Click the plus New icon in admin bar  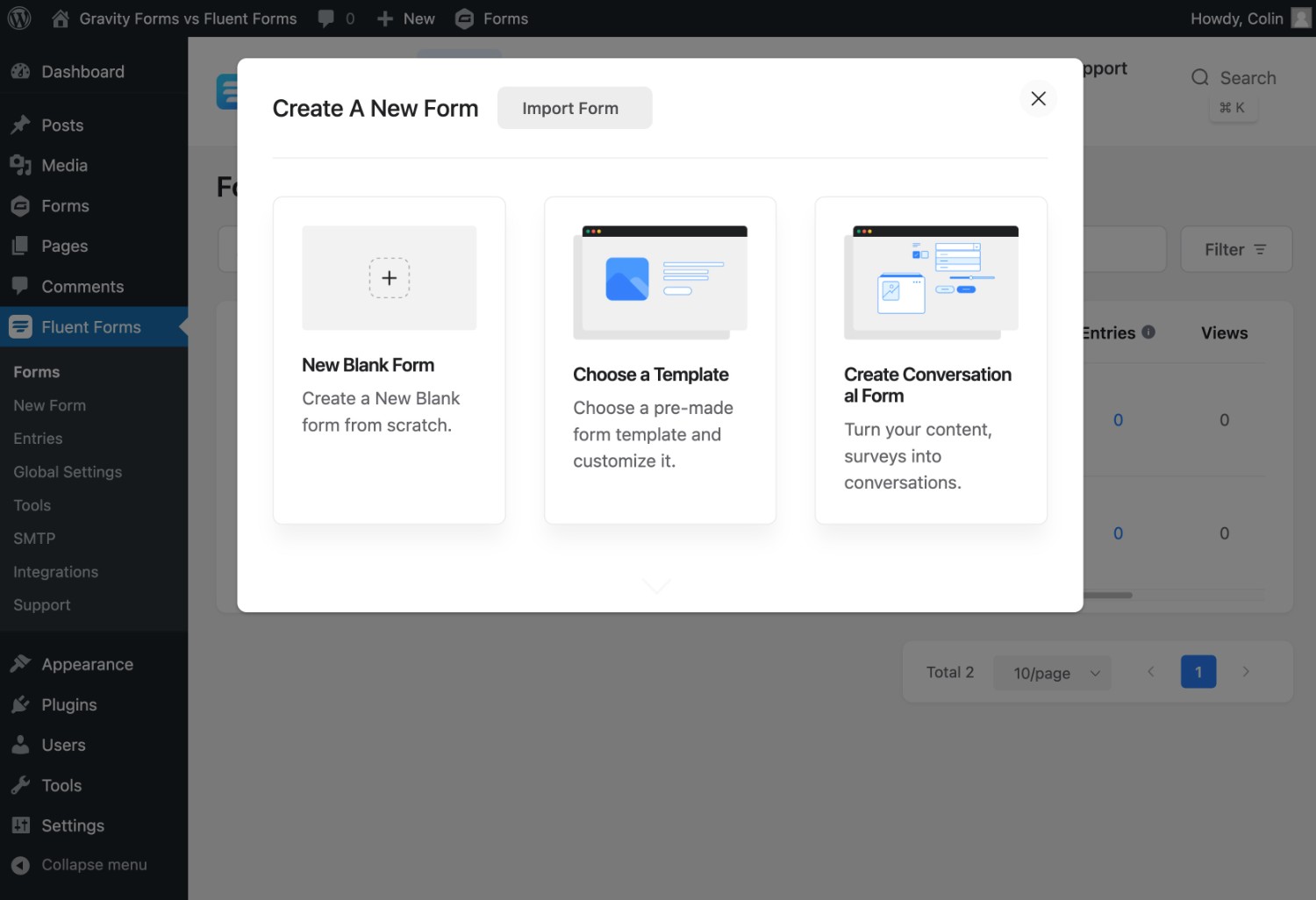(384, 18)
